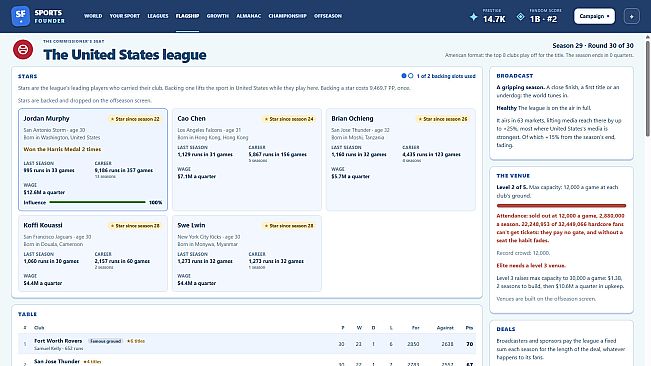651x366 pixels.
Task: Open the Championship menu
Action: pos(287,16)
